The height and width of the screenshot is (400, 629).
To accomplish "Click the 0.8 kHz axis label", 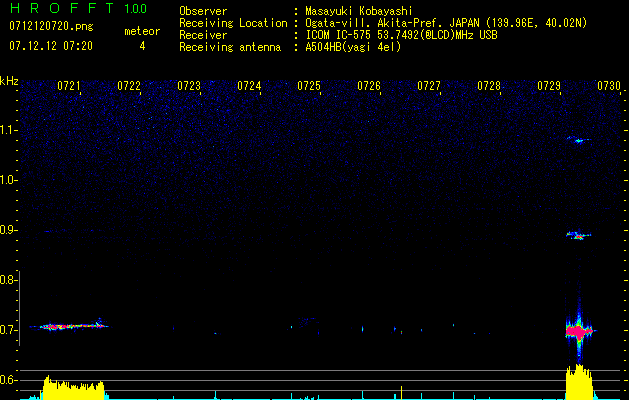I will click(8, 280).
